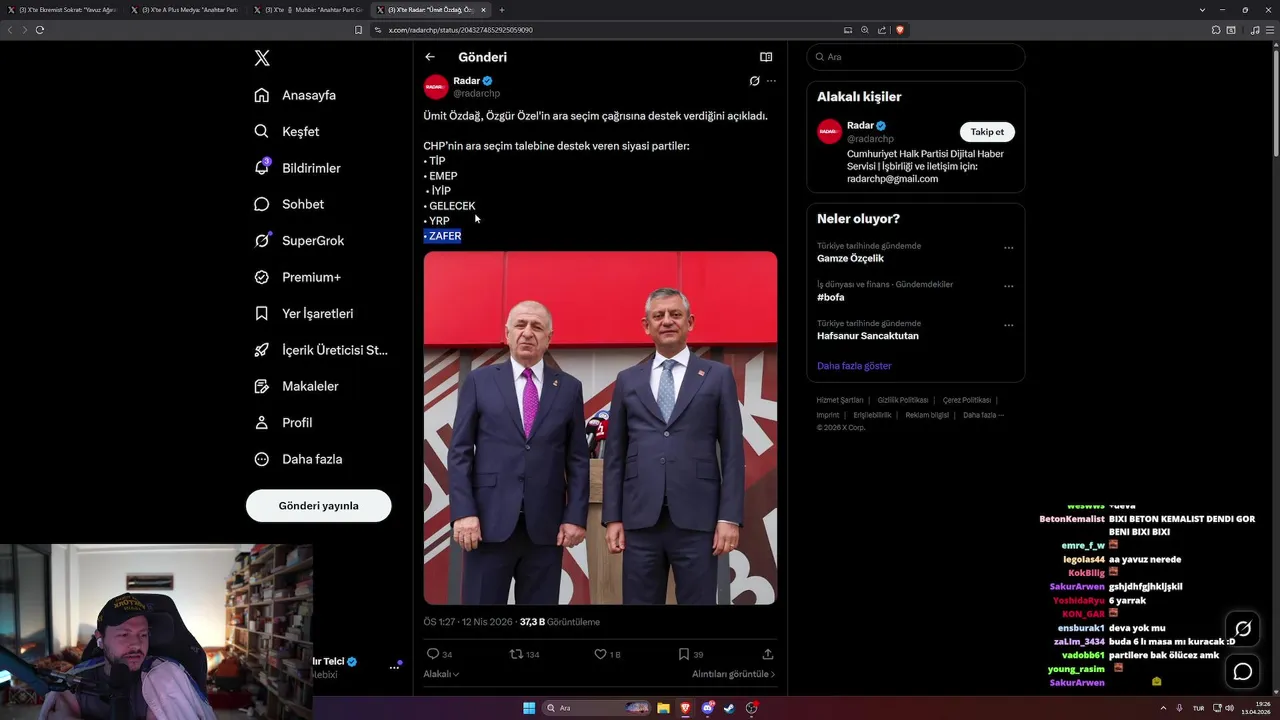
Task: Open Profil page
Action: point(283,422)
